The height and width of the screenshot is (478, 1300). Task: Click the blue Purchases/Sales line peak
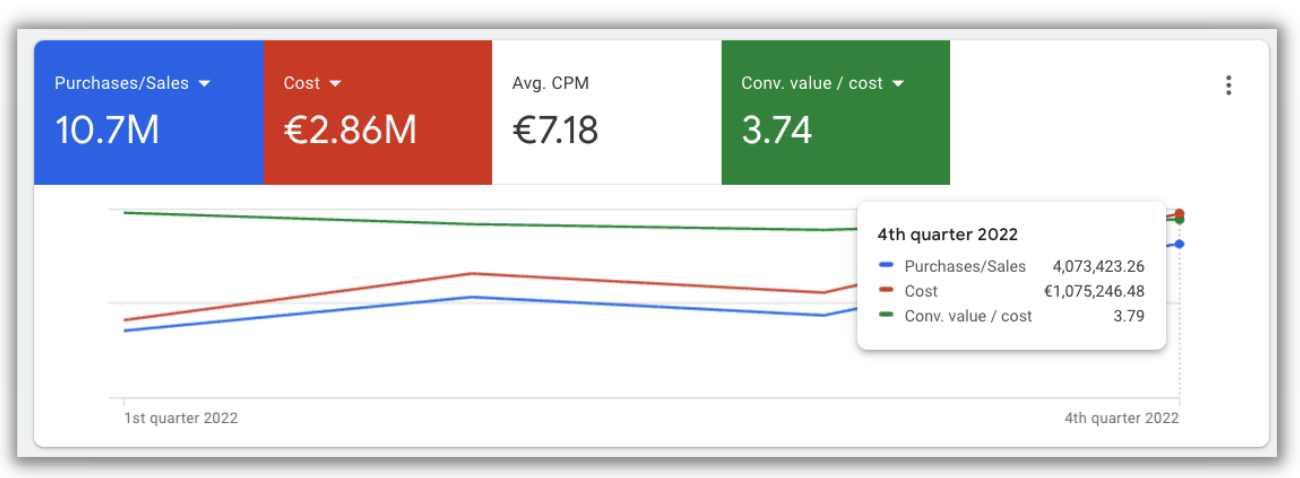point(472,297)
